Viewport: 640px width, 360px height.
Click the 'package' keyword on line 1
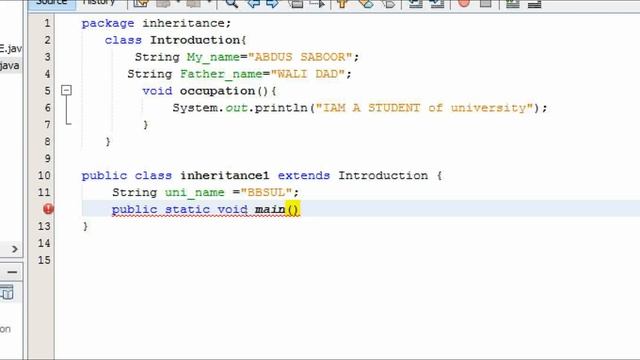108,24
